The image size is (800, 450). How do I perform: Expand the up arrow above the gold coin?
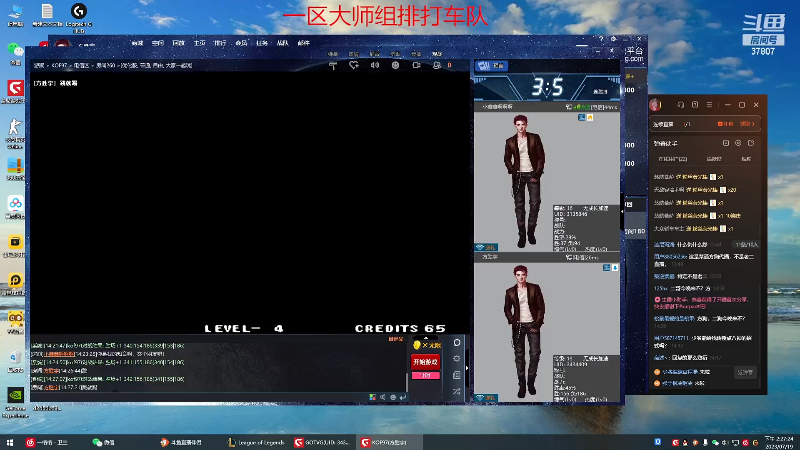(x=426, y=338)
